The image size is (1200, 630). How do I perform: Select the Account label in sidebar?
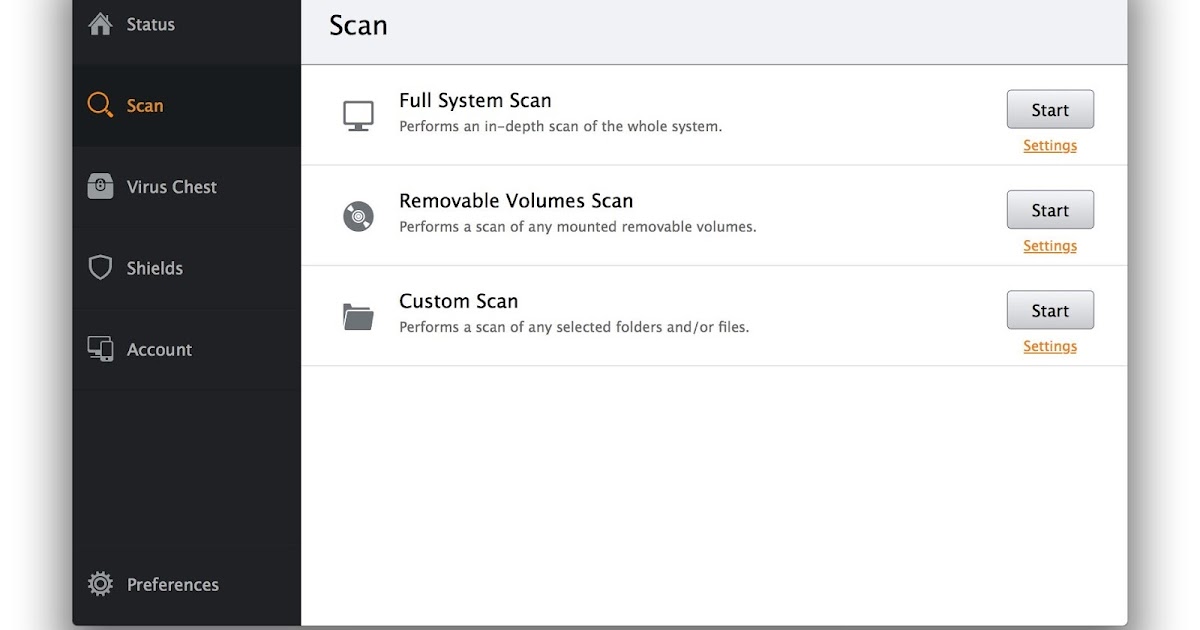[x=159, y=349]
